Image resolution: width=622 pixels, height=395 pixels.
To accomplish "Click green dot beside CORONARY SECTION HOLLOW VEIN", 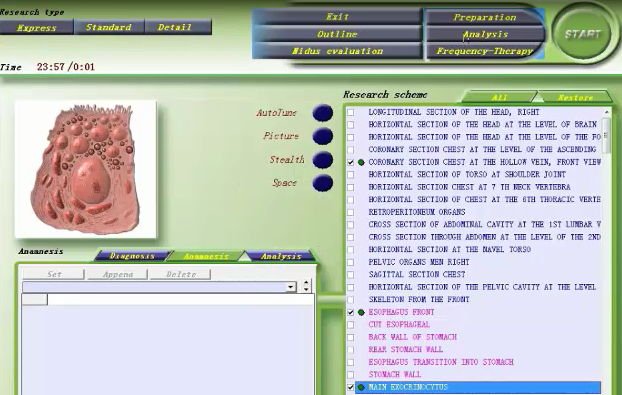I will (x=361, y=162).
